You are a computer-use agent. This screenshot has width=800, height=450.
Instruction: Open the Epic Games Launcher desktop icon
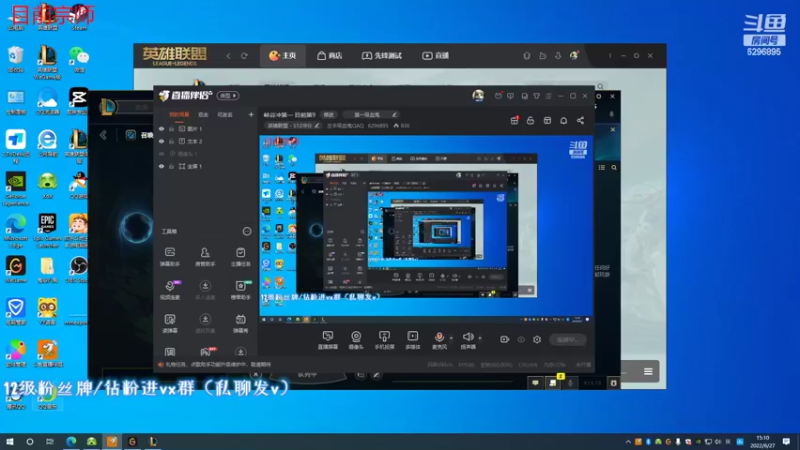pos(47,231)
